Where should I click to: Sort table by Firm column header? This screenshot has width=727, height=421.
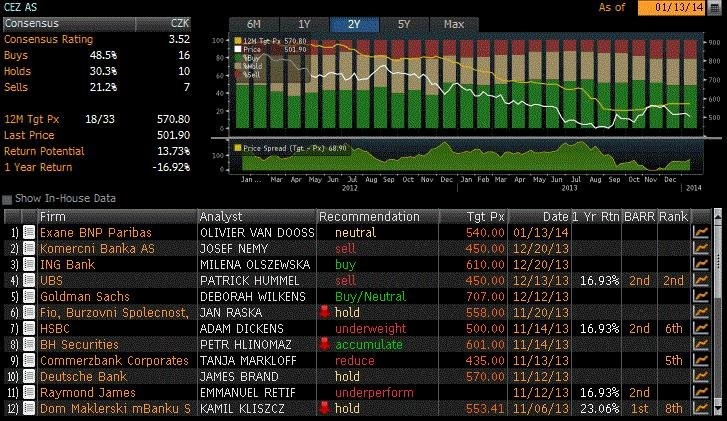click(x=117, y=217)
